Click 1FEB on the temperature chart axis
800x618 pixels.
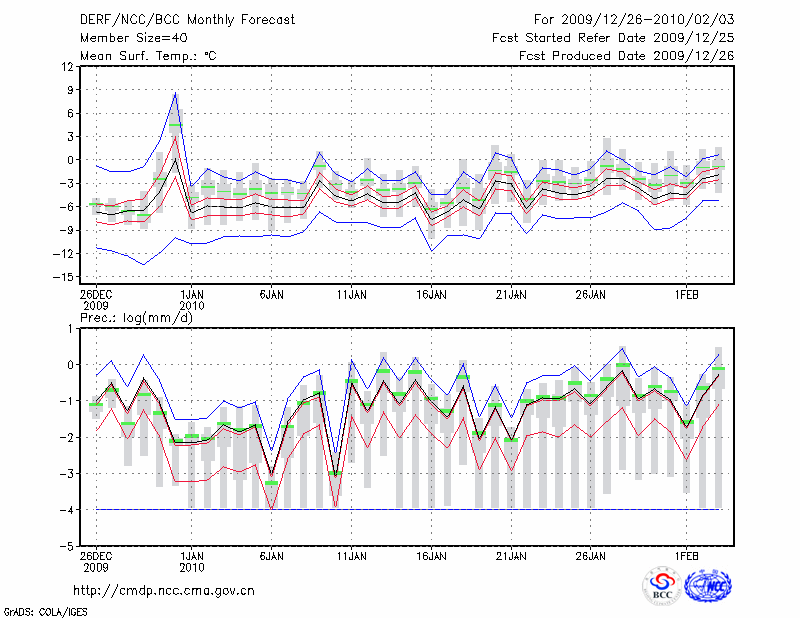click(x=686, y=295)
